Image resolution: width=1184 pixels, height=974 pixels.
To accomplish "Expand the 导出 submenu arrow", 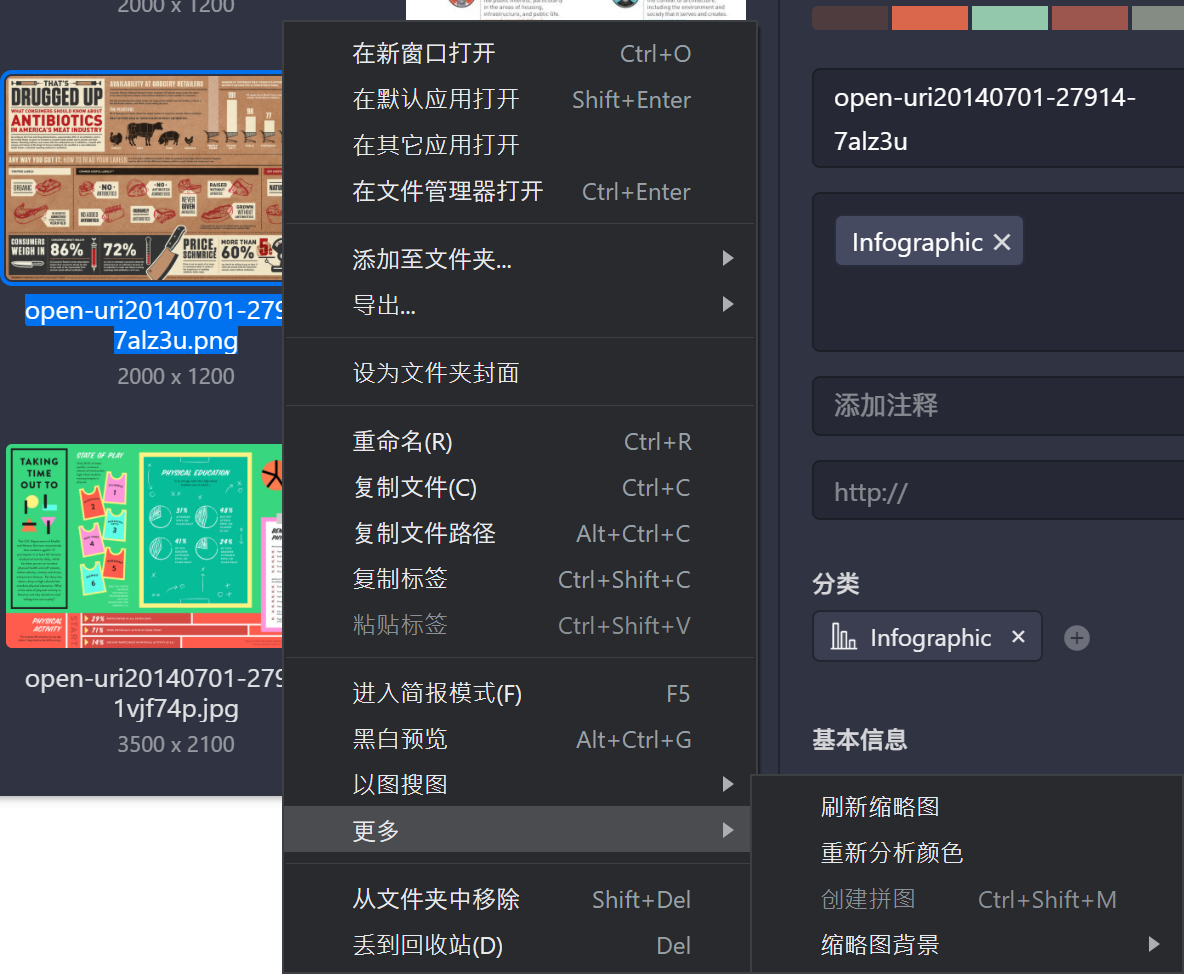I will pyautogui.click(x=727, y=304).
